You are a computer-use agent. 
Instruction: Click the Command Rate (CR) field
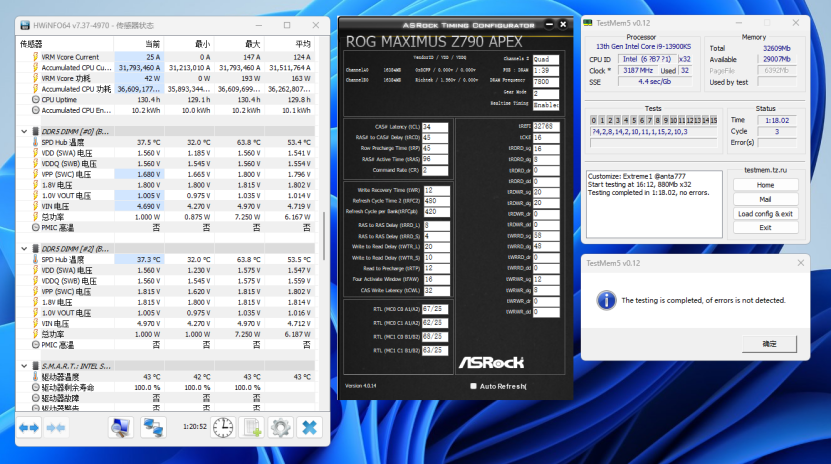[x=435, y=171]
